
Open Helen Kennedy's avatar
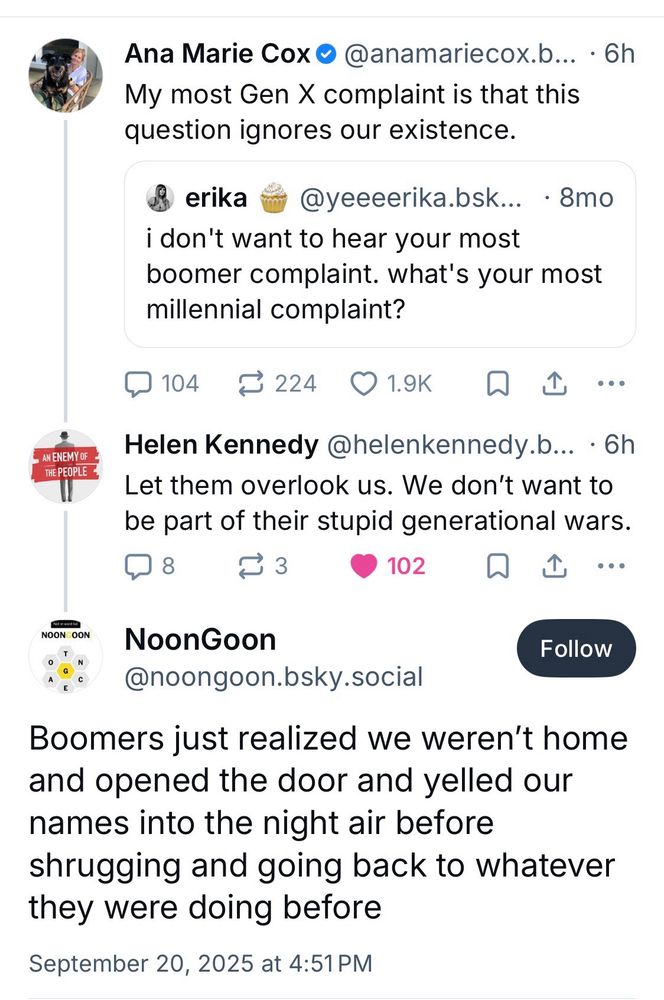pyautogui.click(x=65, y=465)
